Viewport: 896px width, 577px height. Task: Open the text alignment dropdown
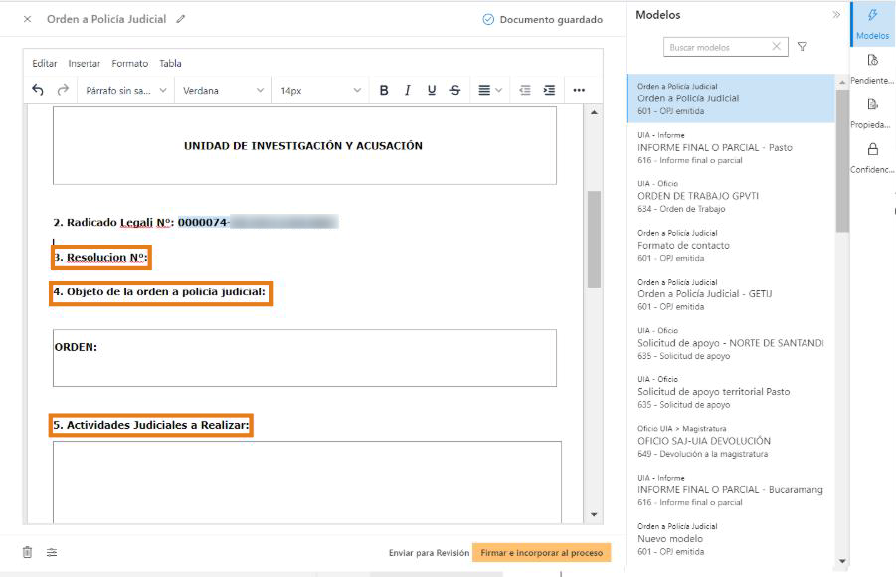(489, 90)
